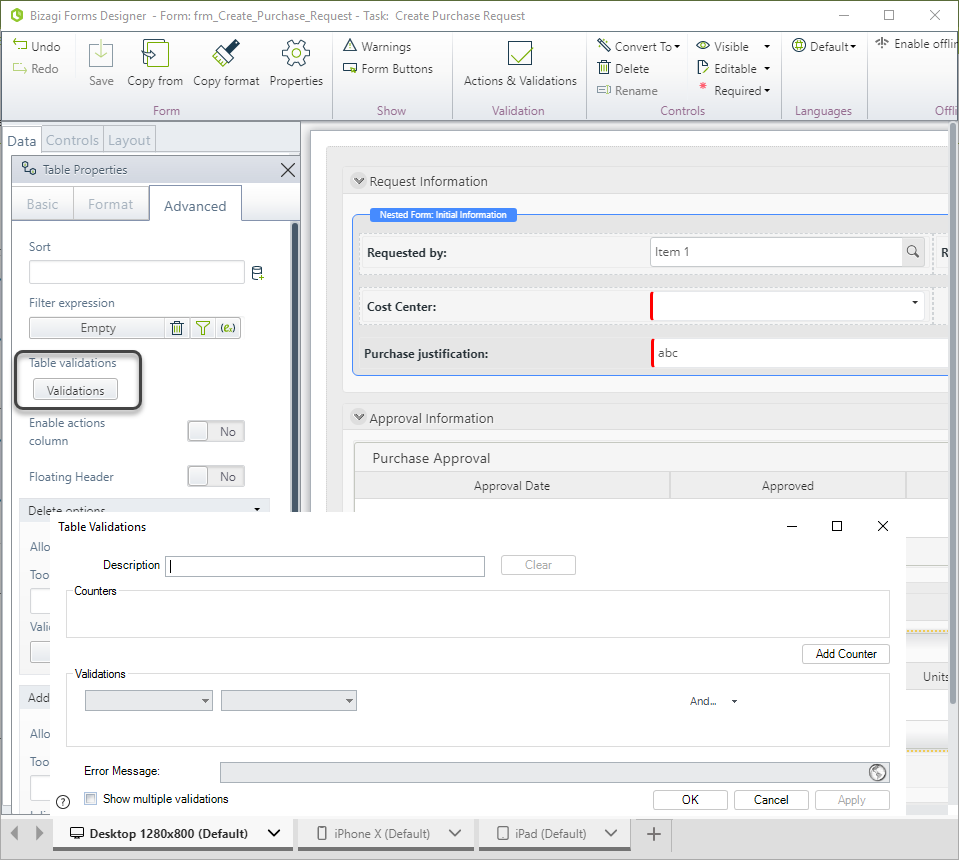Confirm dialog with OK

coord(690,800)
